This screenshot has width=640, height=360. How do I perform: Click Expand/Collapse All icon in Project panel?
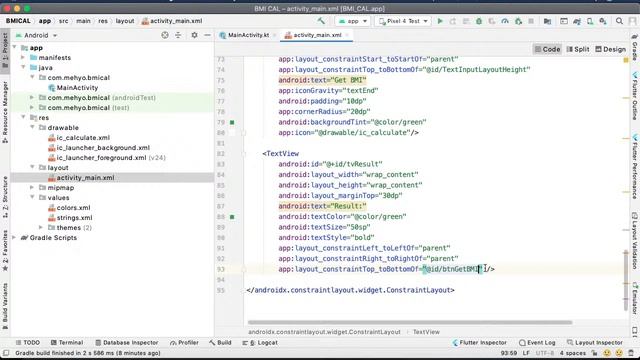(178, 35)
